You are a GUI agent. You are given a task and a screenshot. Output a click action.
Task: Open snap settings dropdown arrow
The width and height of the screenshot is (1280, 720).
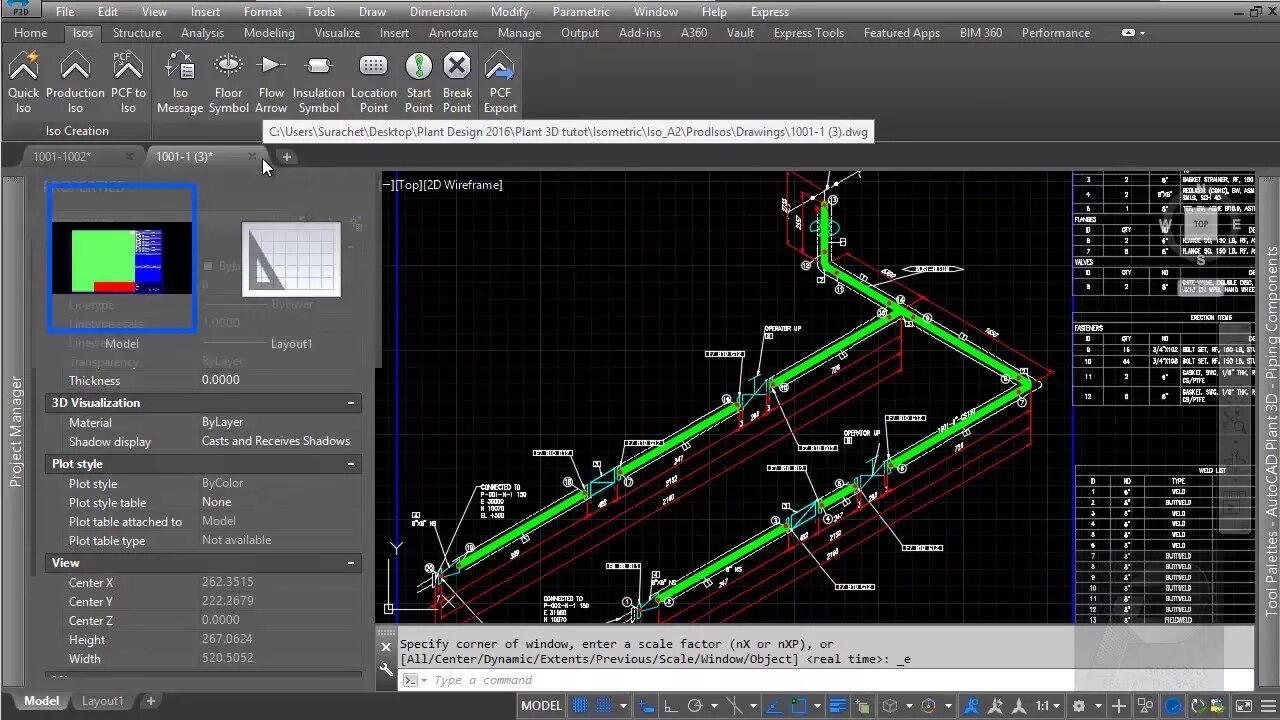tap(624, 705)
